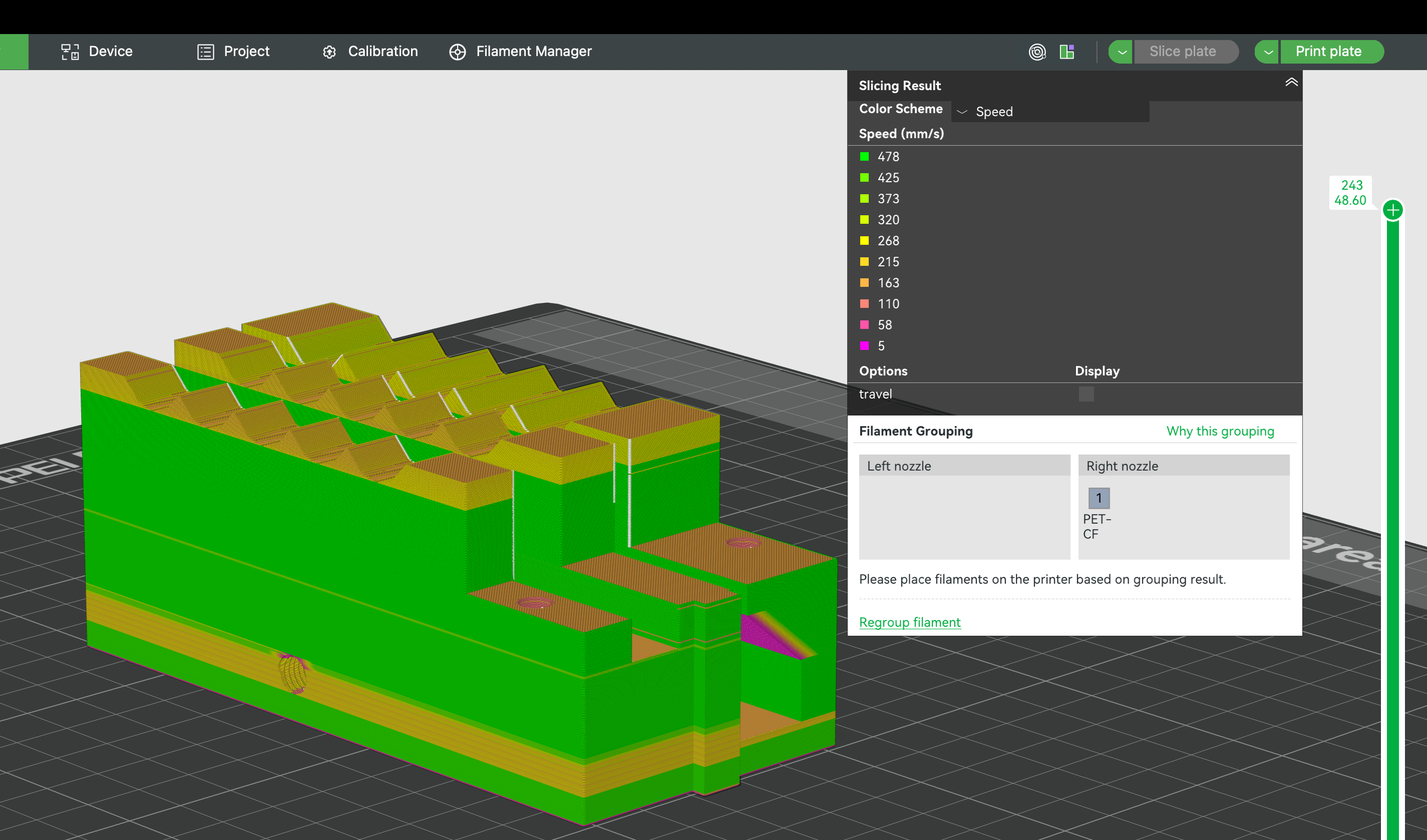
Task: Select filament 1 PET-CF chip
Action: pyautogui.click(x=1099, y=498)
